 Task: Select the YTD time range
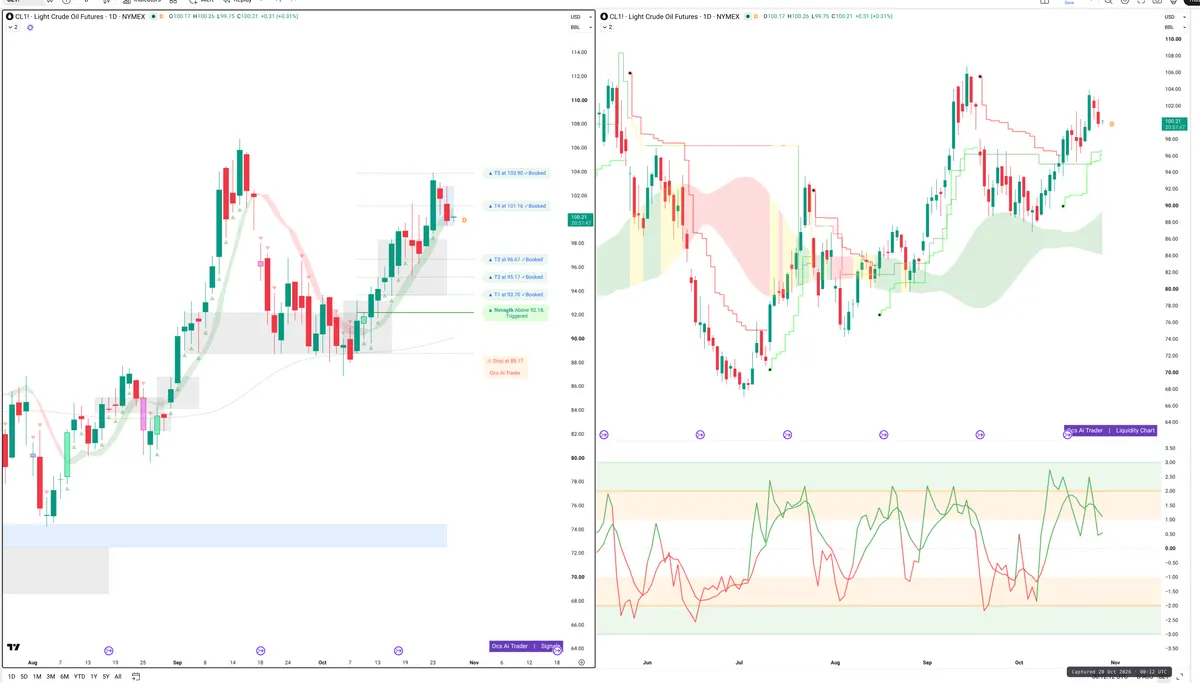click(x=80, y=677)
